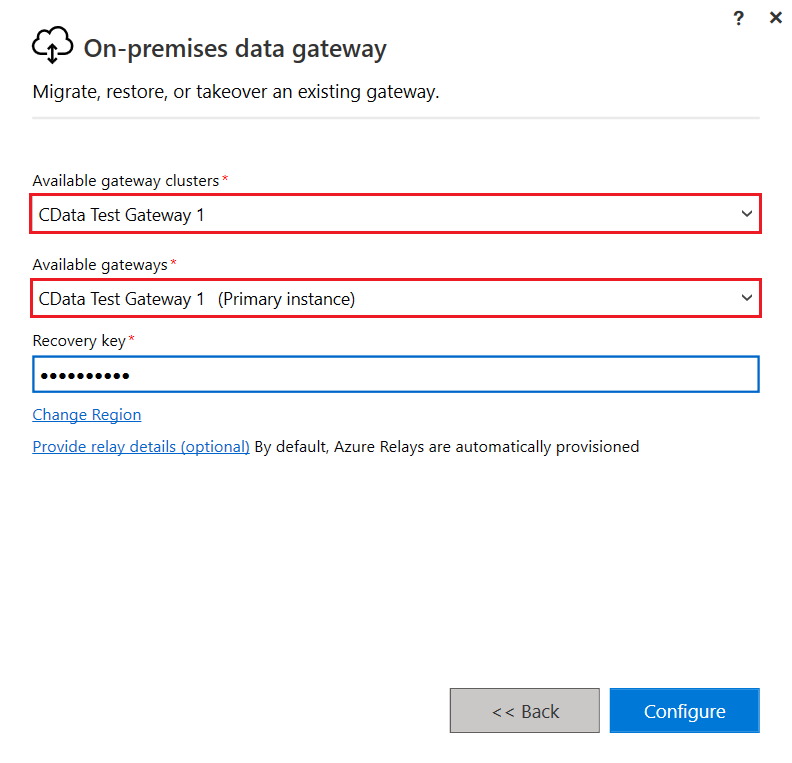Image resolution: width=792 pixels, height=763 pixels.
Task: Select the Primary instance text in the gateways box
Action: click(x=286, y=299)
